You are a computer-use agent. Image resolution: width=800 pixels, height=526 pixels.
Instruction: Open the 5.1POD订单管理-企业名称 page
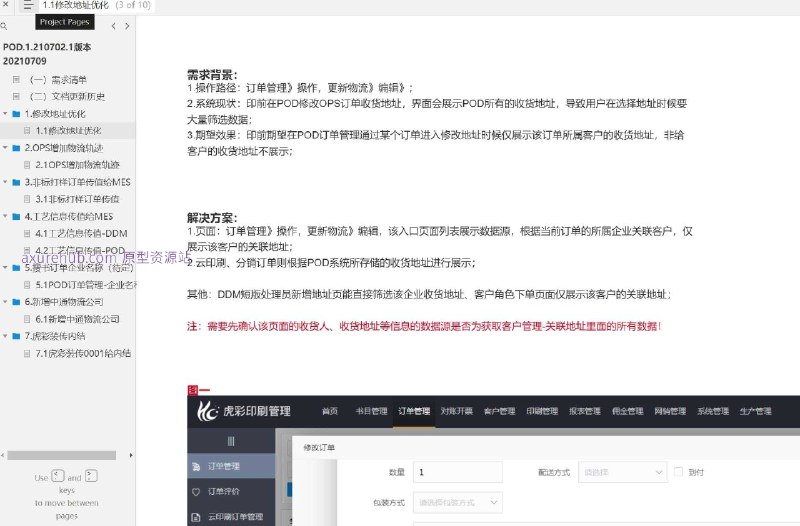tap(86, 285)
